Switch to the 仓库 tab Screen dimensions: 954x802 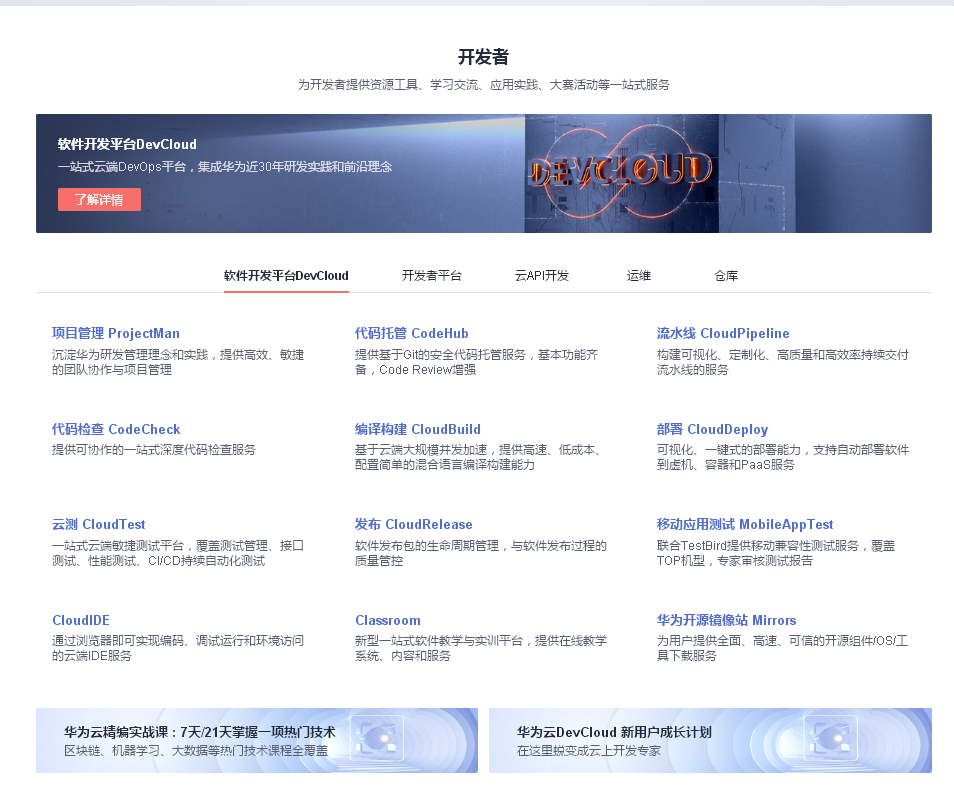click(726, 276)
